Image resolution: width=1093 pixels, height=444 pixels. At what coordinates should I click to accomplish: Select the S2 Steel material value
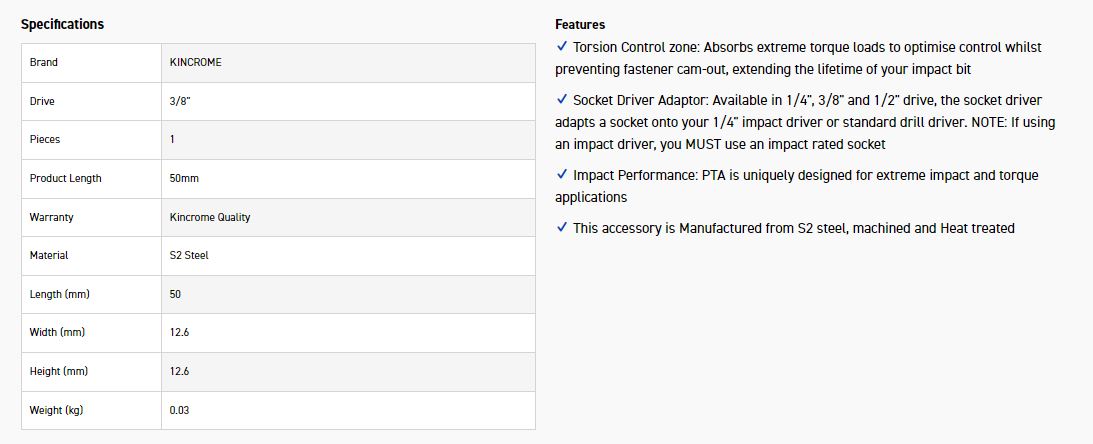[190, 255]
